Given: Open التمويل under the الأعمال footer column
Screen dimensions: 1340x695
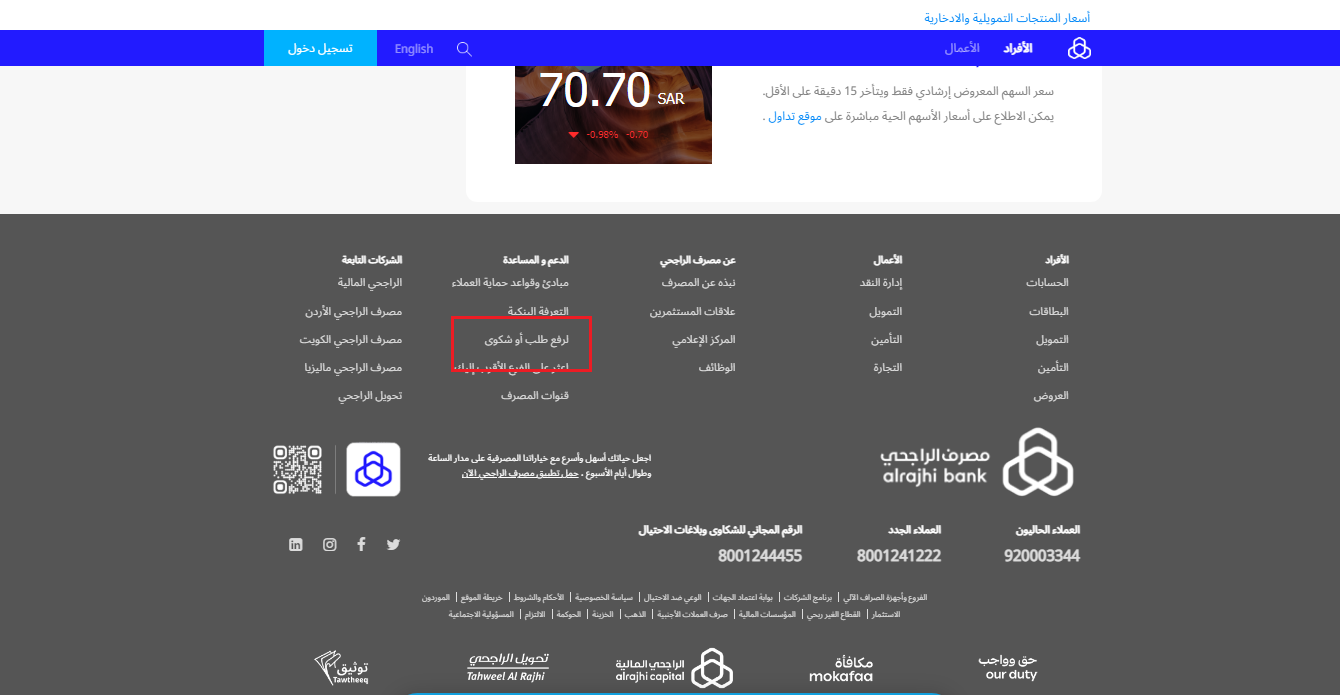Looking at the screenshot, I should click(x=885, y=311).
